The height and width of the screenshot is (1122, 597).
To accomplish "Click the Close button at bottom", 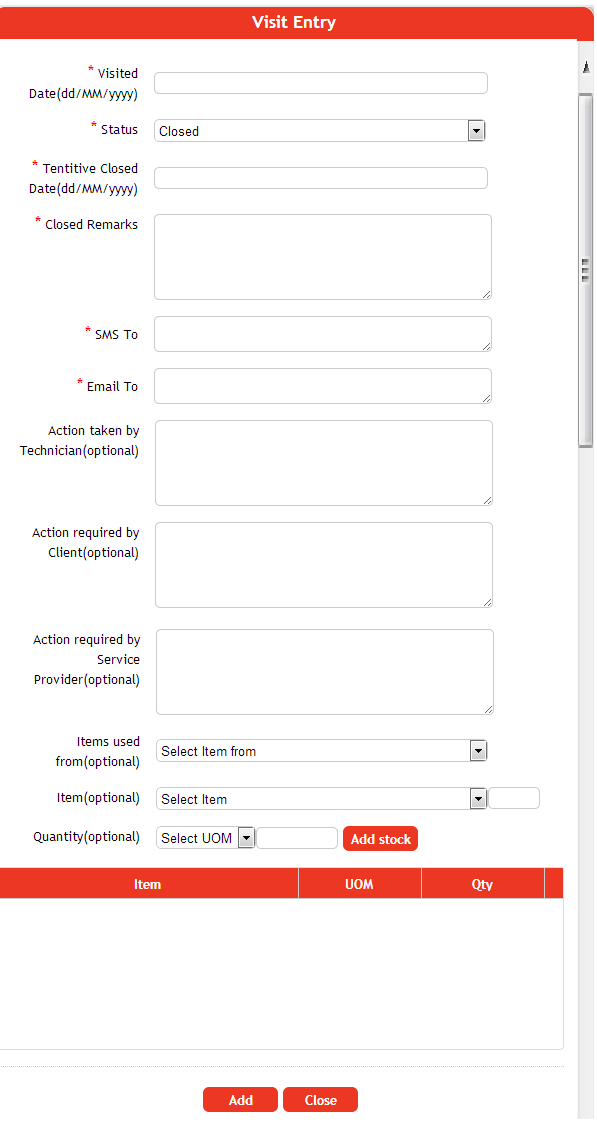I will (x=320, y=1100).
